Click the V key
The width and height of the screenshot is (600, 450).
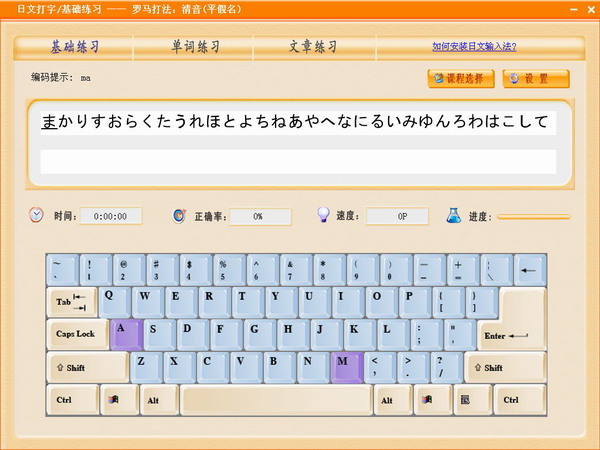tap(246, 368)
